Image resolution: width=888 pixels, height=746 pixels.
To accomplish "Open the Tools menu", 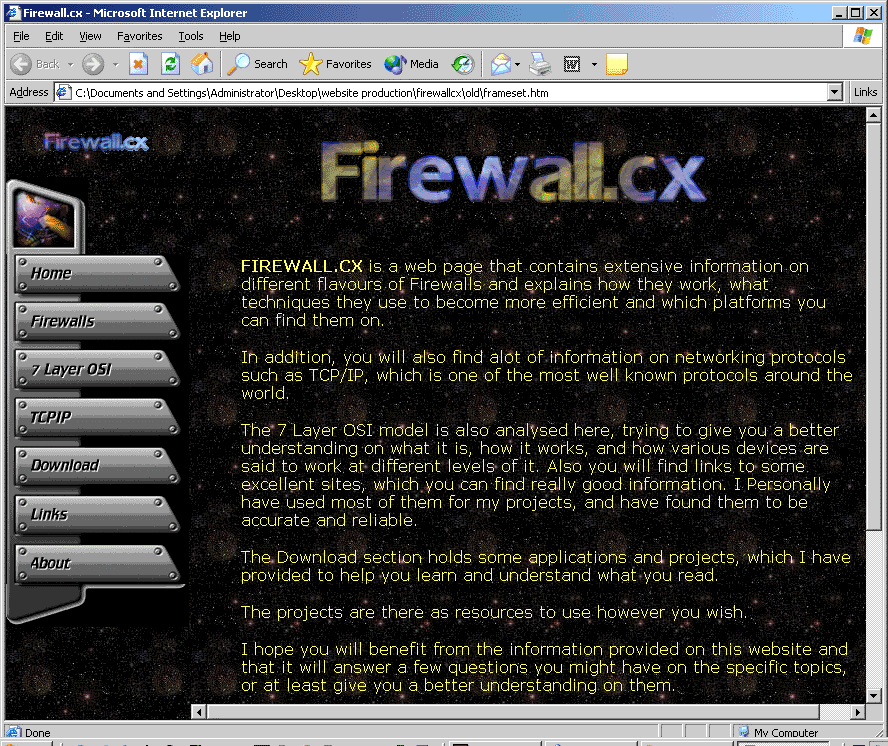I will [x=191, y=36].
